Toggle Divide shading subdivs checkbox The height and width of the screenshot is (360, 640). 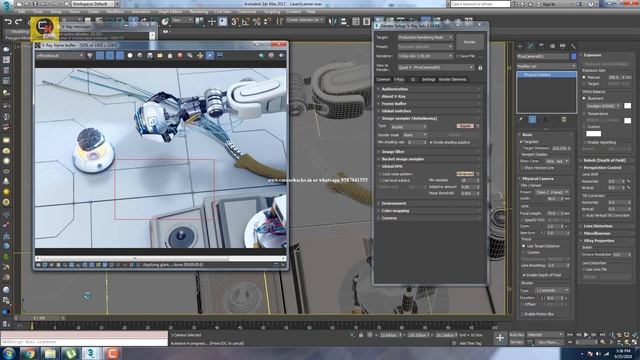(431, 142)
